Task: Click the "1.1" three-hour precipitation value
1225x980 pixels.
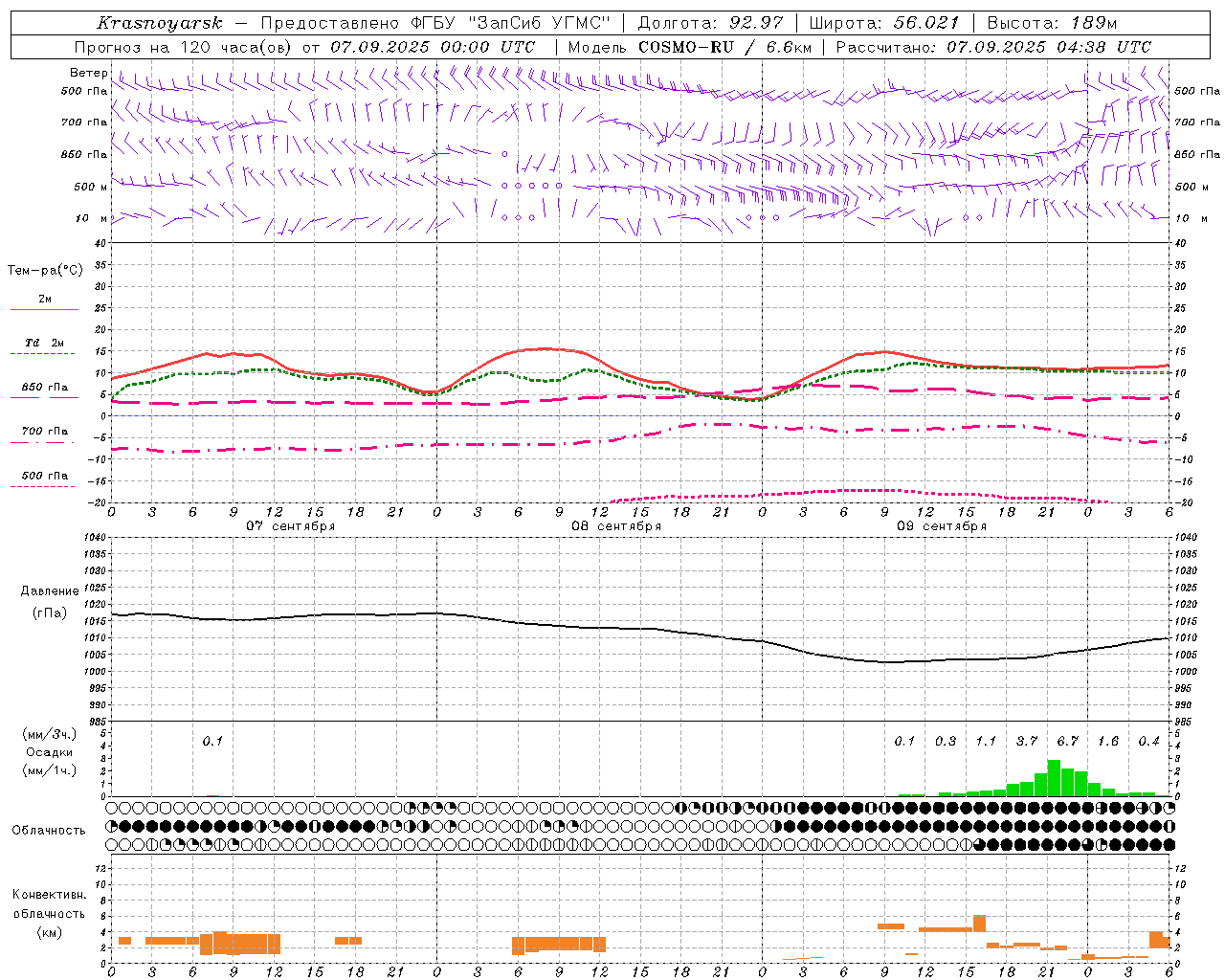Action: 986,741
